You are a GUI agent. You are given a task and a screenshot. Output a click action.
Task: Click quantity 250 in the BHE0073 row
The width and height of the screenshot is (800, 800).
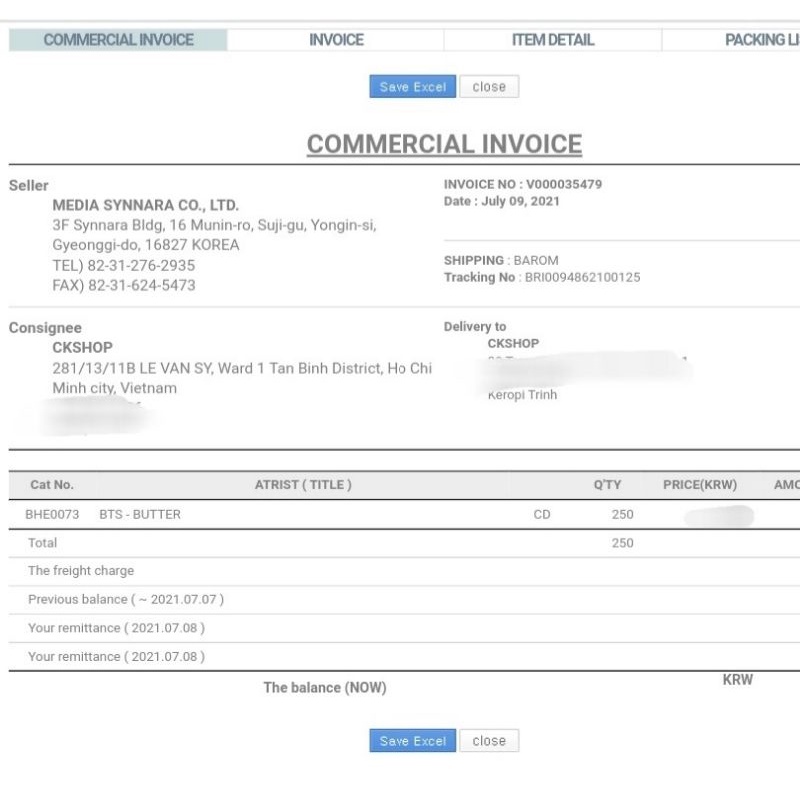click(x=622, y=514)
